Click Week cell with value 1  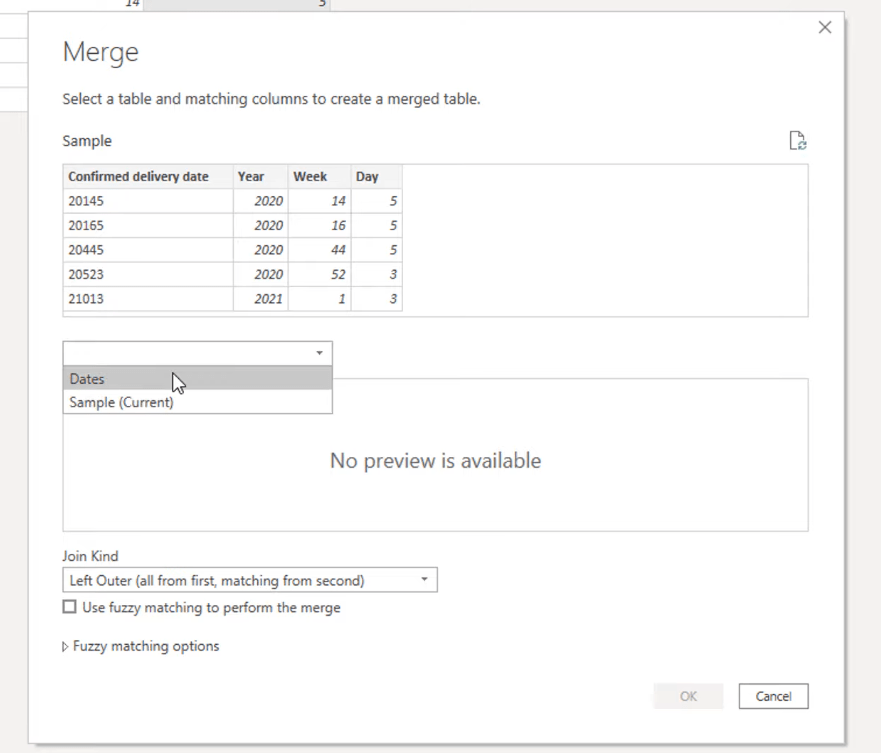pyautogui.click(x=320, y=298)
